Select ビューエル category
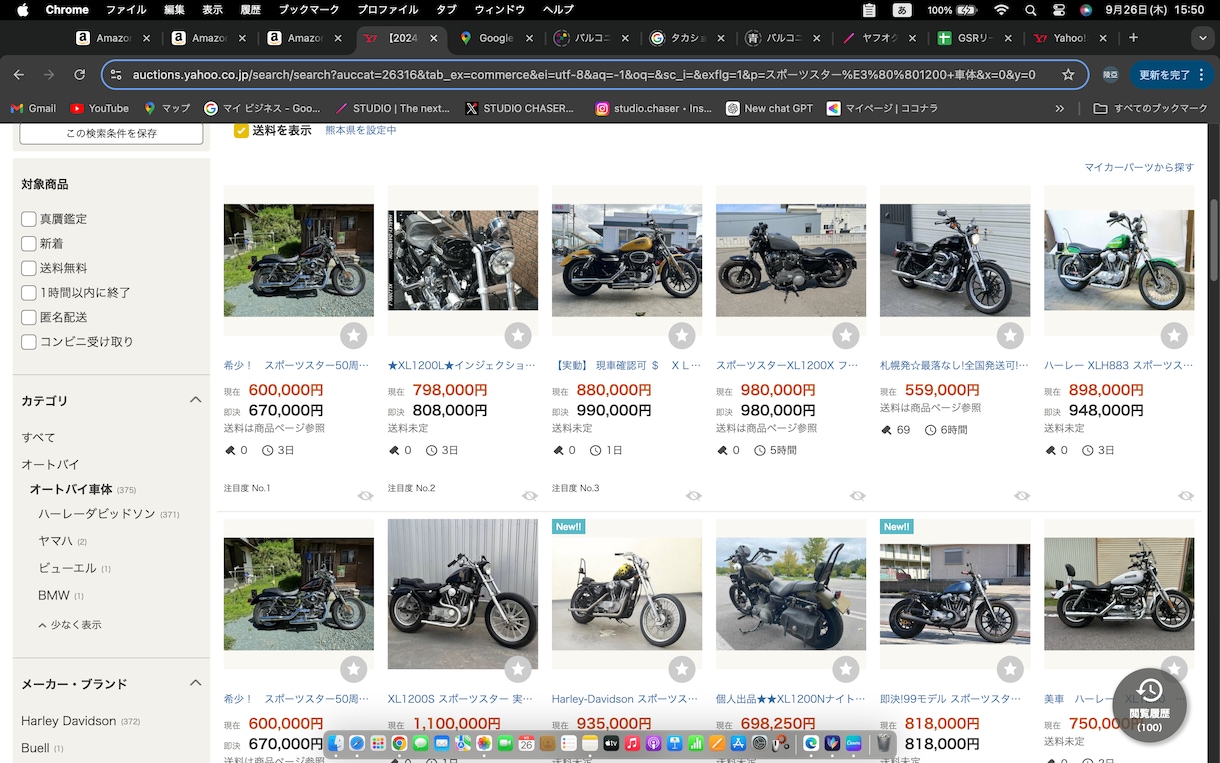This screenshot has width=1220, height=763. pos(67,567)
